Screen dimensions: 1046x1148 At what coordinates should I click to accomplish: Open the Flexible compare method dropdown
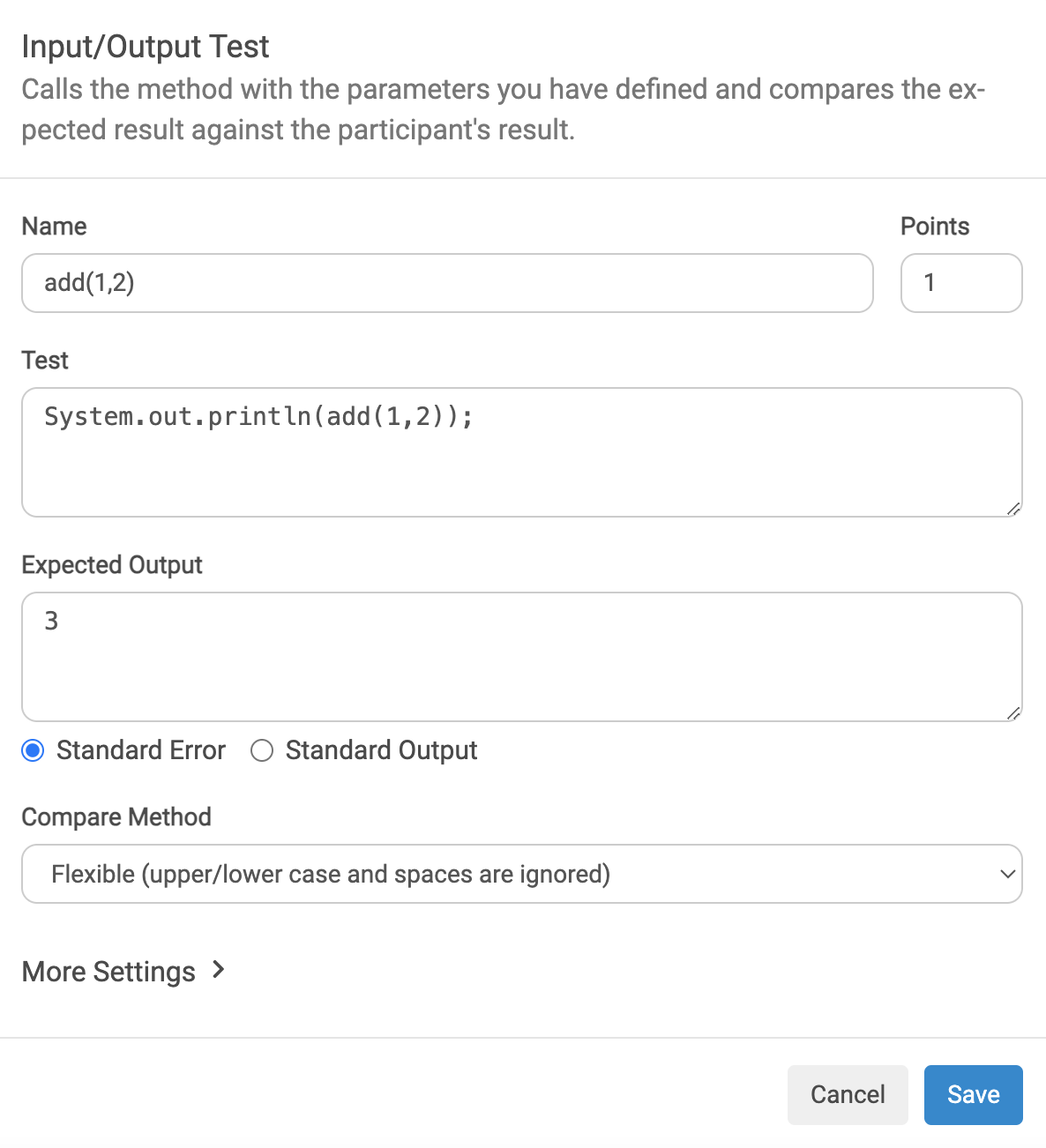point(522,874)
